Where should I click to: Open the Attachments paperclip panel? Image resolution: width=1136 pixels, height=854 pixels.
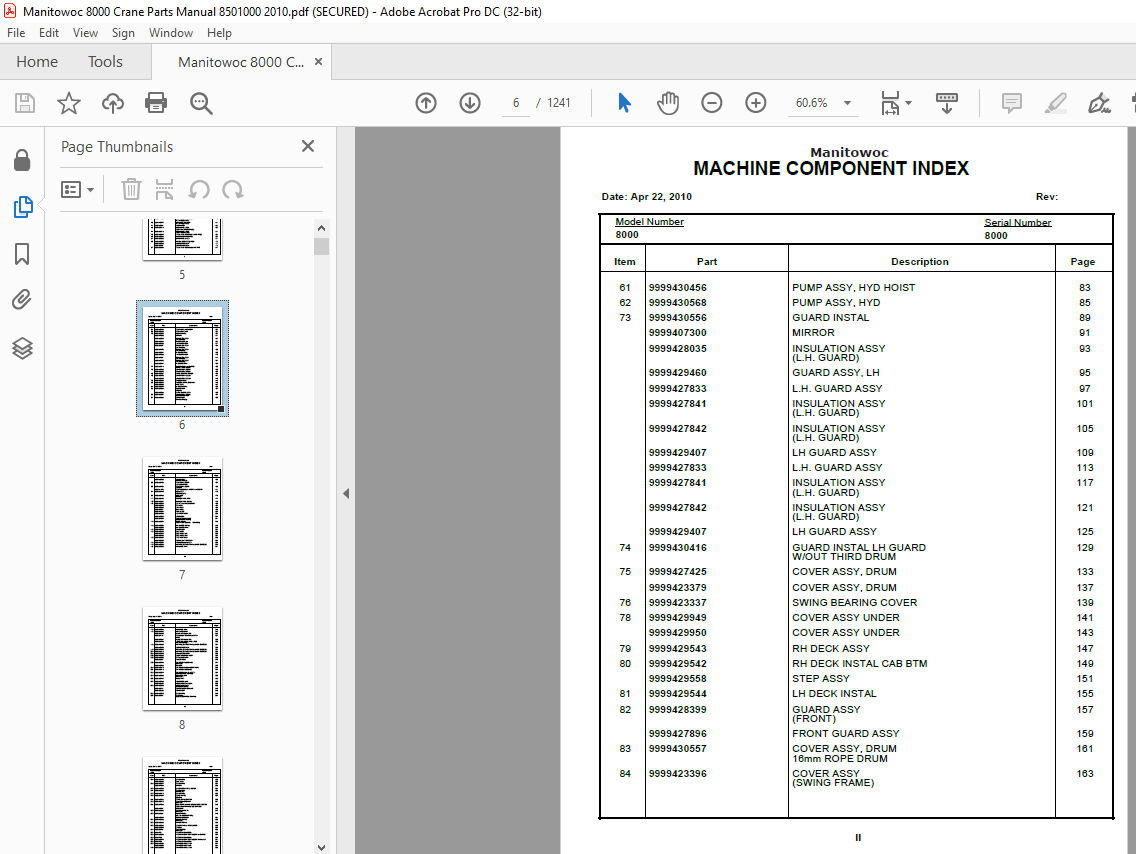pyautogui.click(x=22, y=300)
